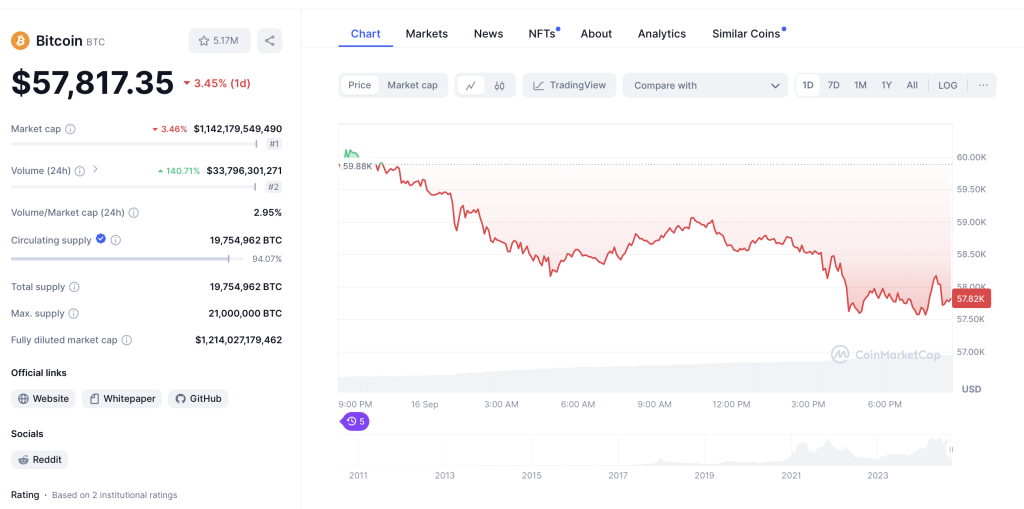Click the purple events history badge

coord(355,421)
